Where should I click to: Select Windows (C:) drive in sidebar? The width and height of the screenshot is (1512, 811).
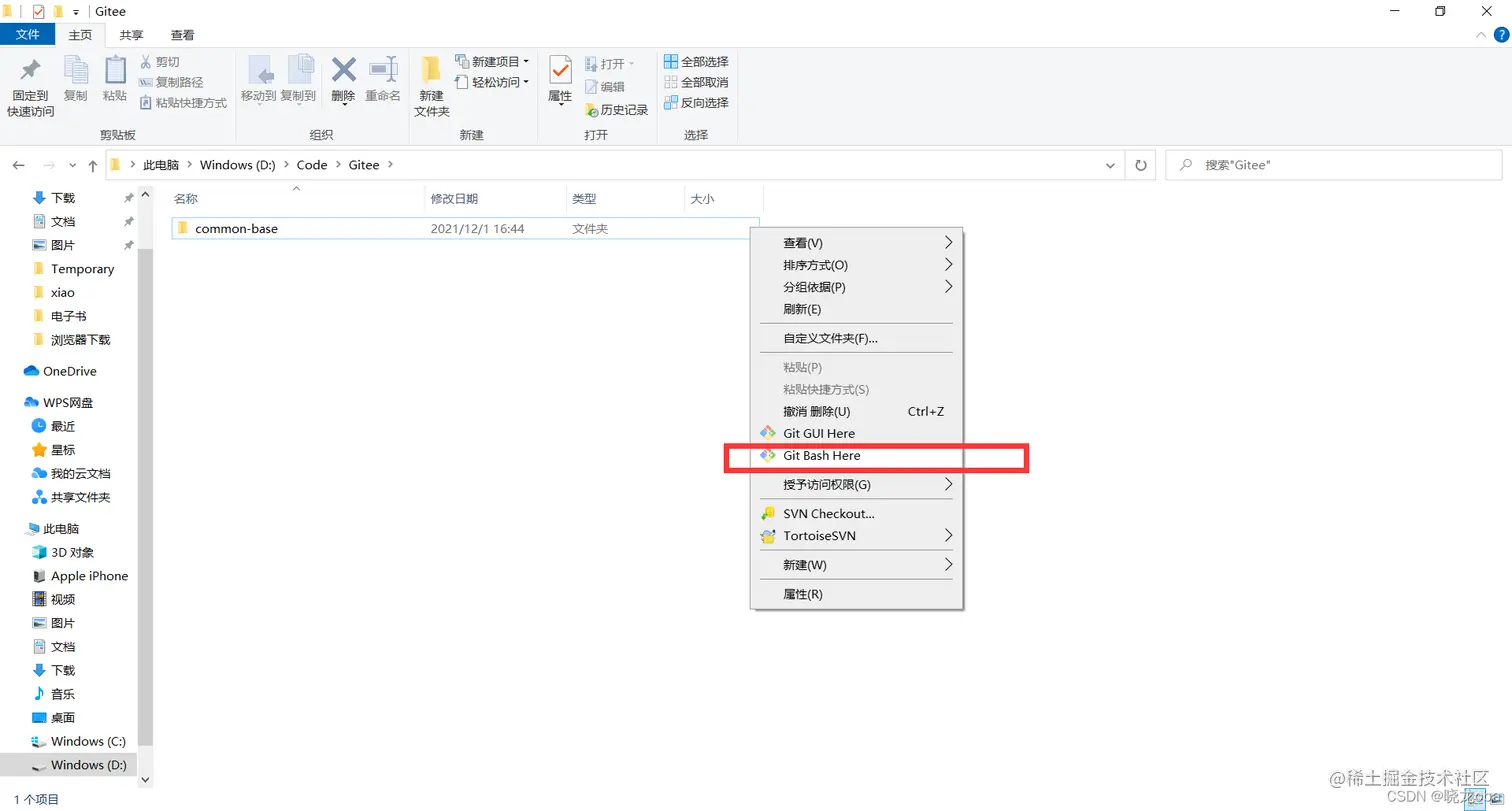pyautogui.click(x=88, y=741)
